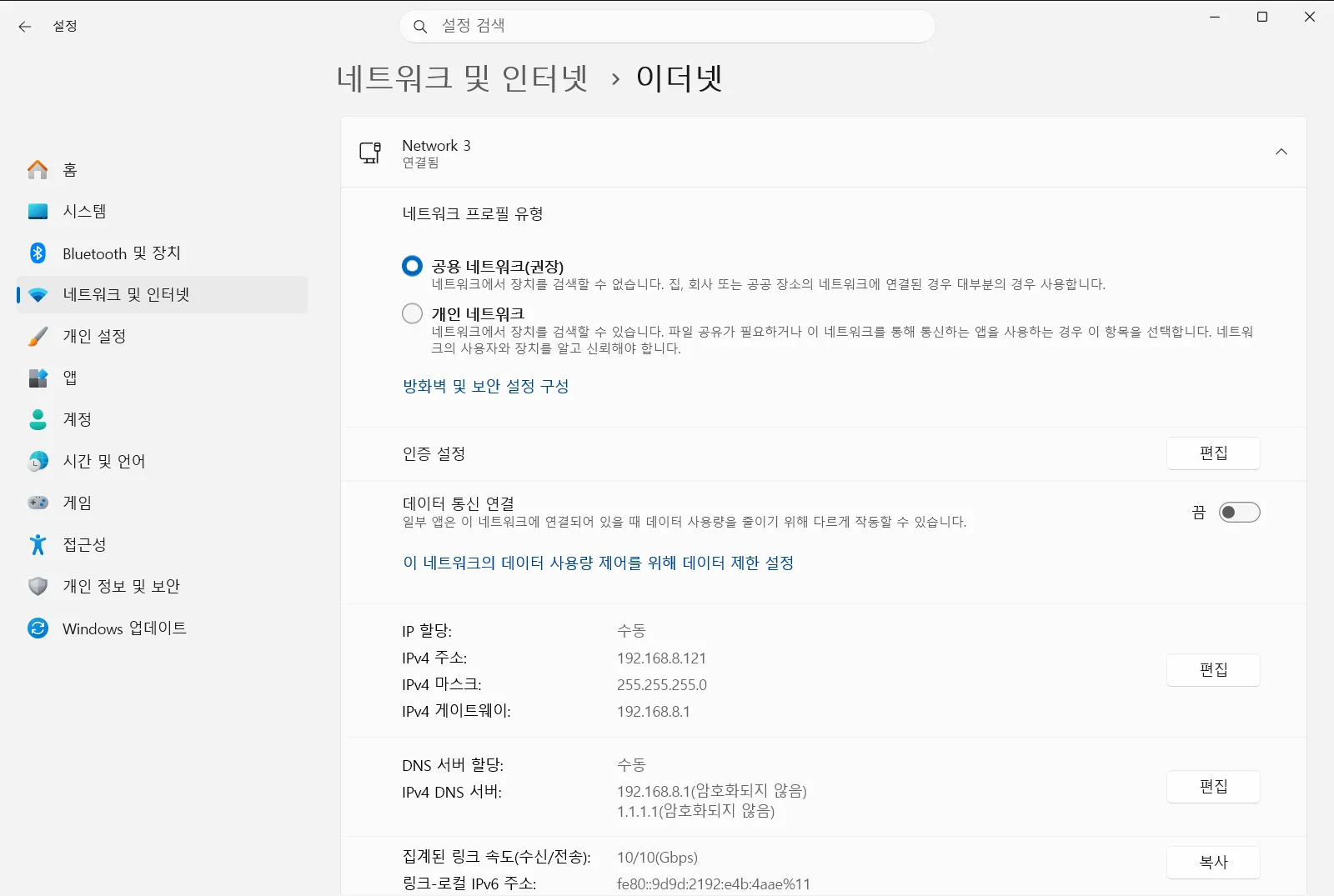Click the 접근성 accessibility figure icon
The image size is (1334, 896).
[38, 545]
